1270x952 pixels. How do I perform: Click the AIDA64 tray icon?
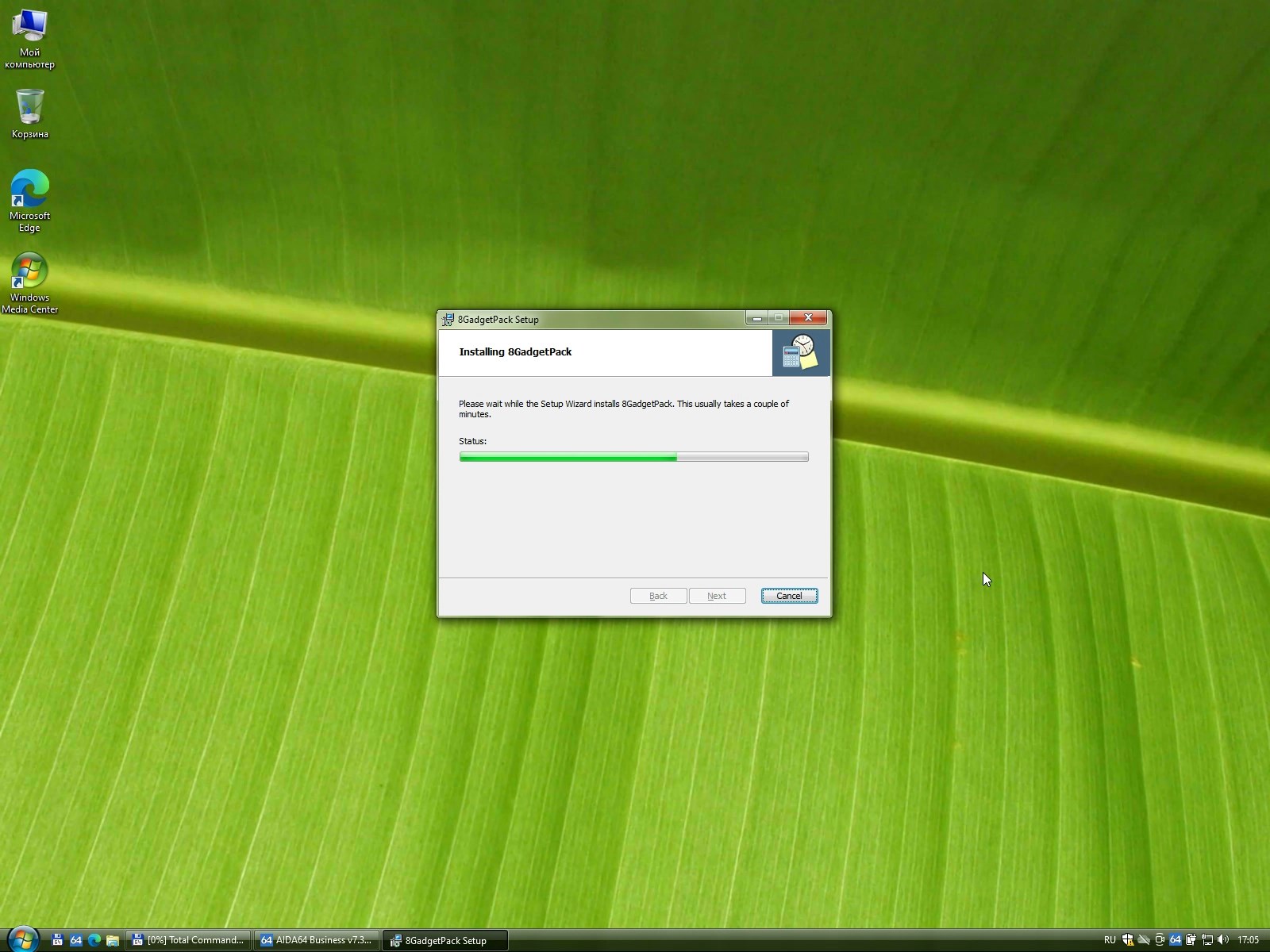pos(1176,940)
